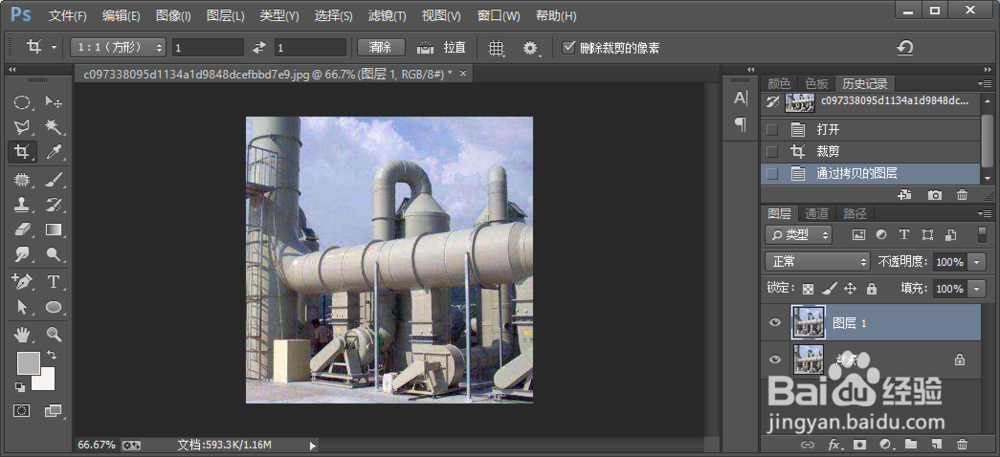Open the Crop tool preset picker arrow
The width and height of the screenshot is (1000, 457).
54,48
